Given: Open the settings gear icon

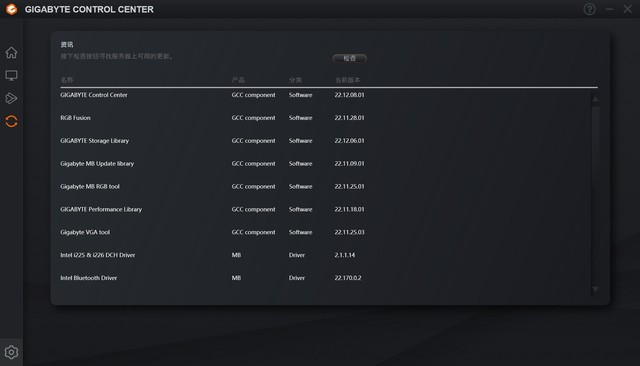Looking at the screenshot, I should click(11, 352).
